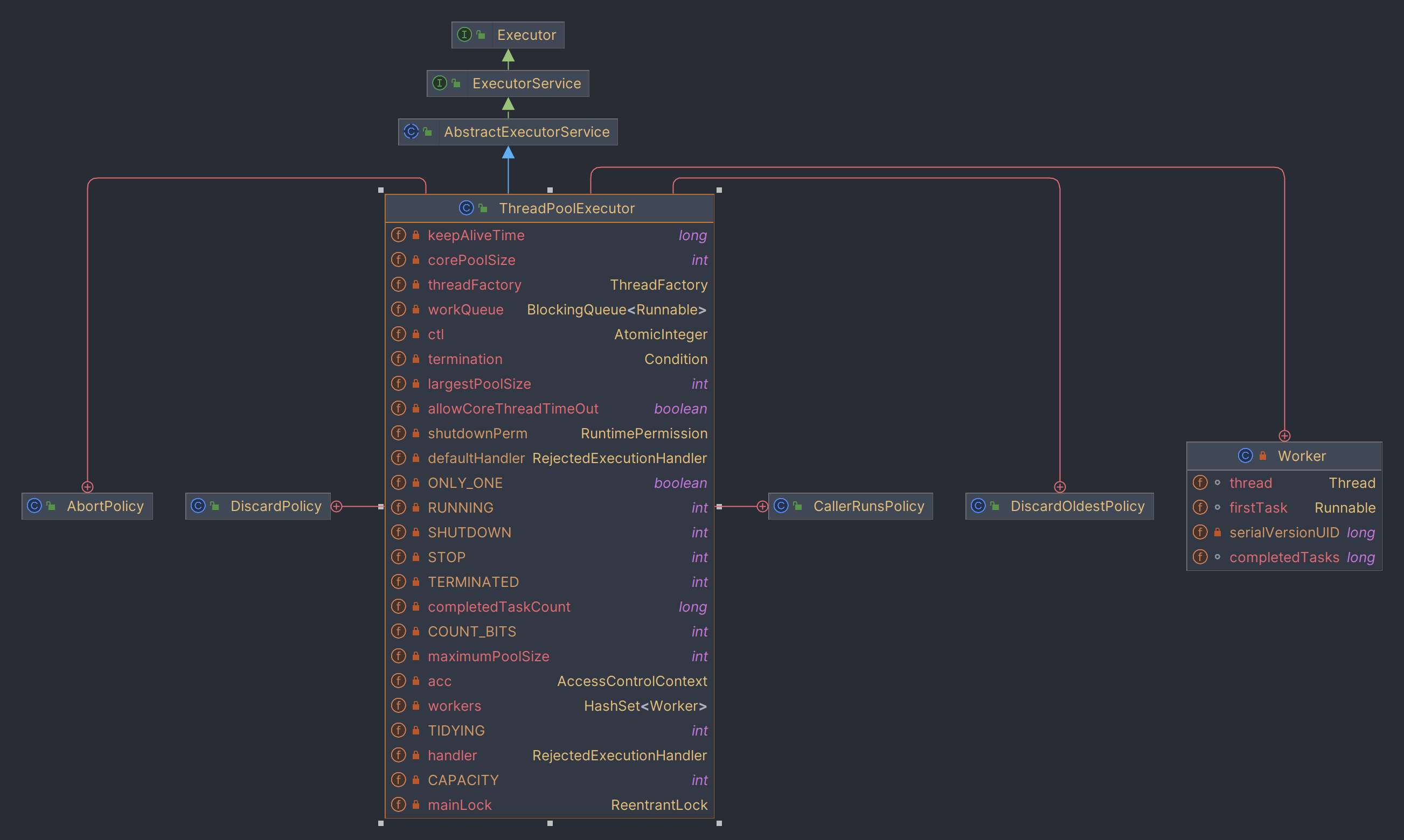This screenshot has width=1404, height=840.
Task: Select the termination Condition field row
Action: tap(549, 359)
